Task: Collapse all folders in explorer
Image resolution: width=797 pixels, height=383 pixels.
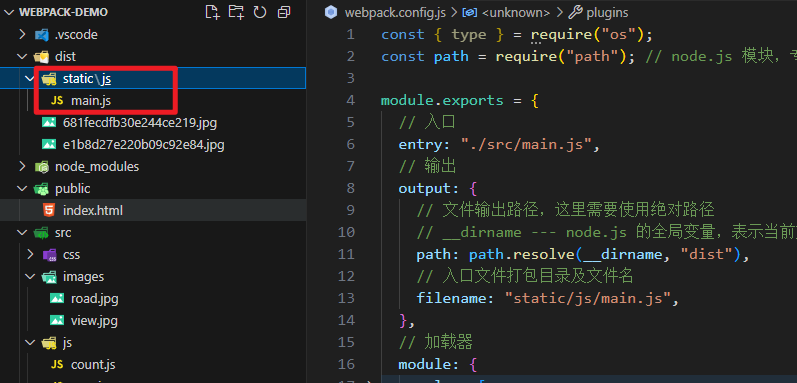Action: coord(284,12)
